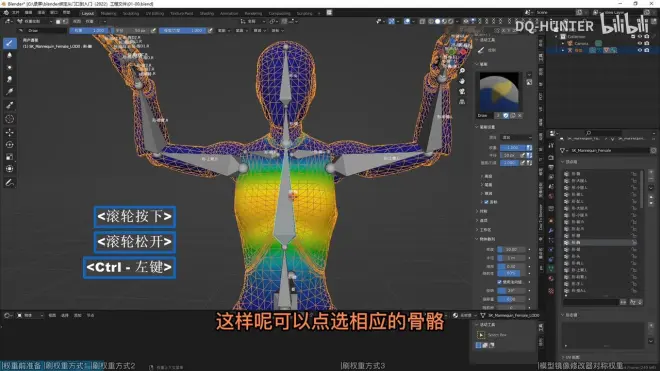Adjust the brush Weight slider in header
The width and height of the screenshot is (660, 371).
tap(90, 31)
